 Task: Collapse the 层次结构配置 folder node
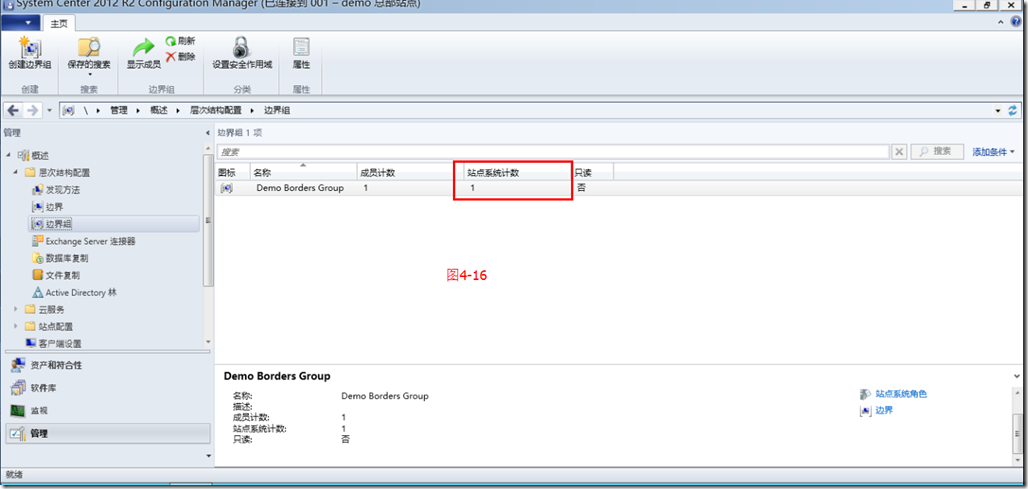(16, 173)
